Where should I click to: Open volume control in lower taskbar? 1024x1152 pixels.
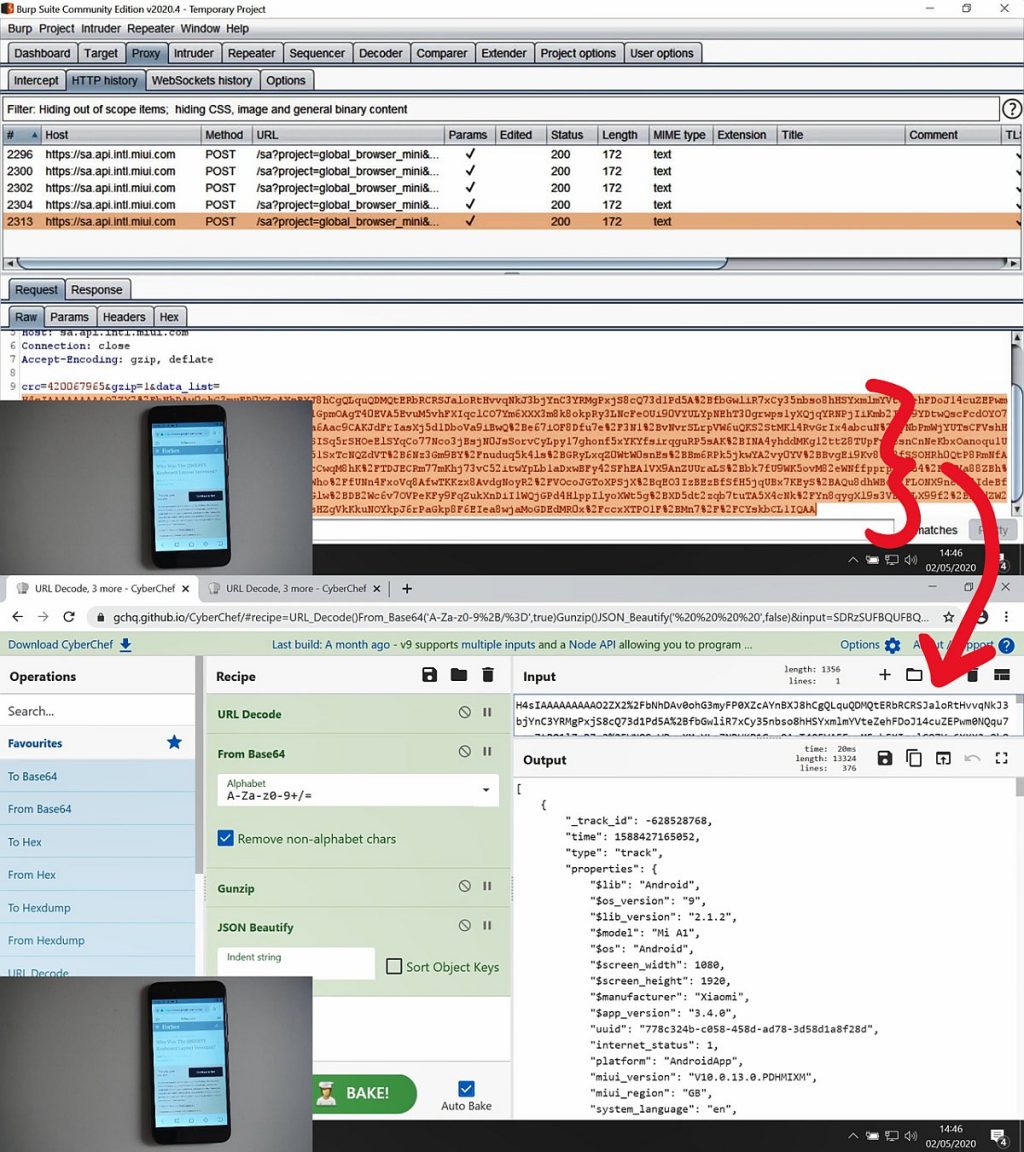point(911,1136)
